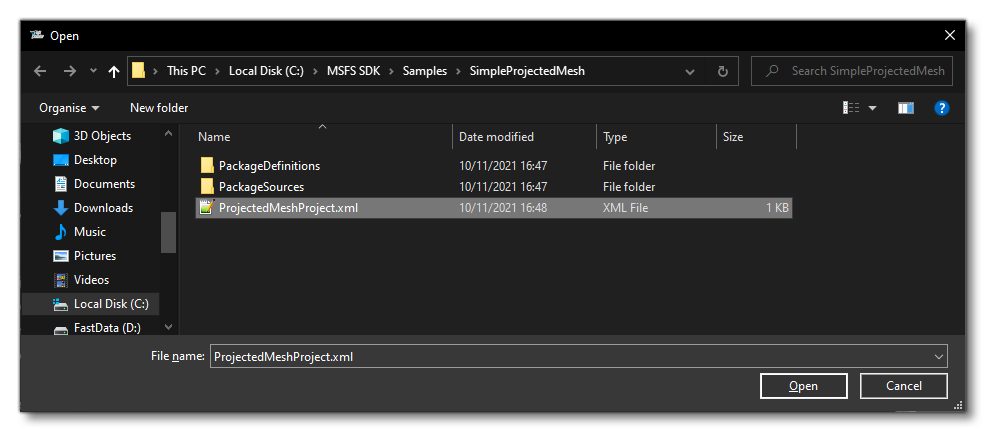This screenshot has height=432, width=986.
Task: Expand the chevron after 'Samples' breadcrumb
Action: [458, 71]
